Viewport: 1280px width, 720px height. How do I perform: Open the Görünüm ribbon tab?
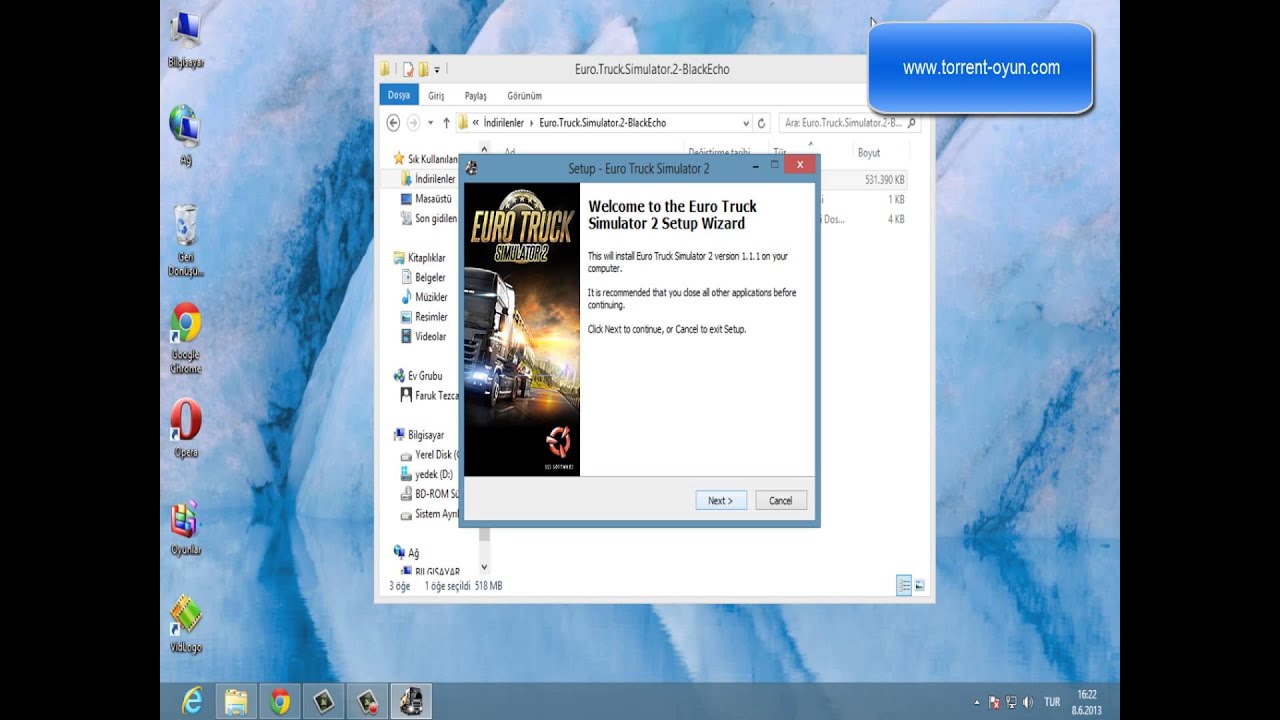pyautogui.click(x=524, y=96)
